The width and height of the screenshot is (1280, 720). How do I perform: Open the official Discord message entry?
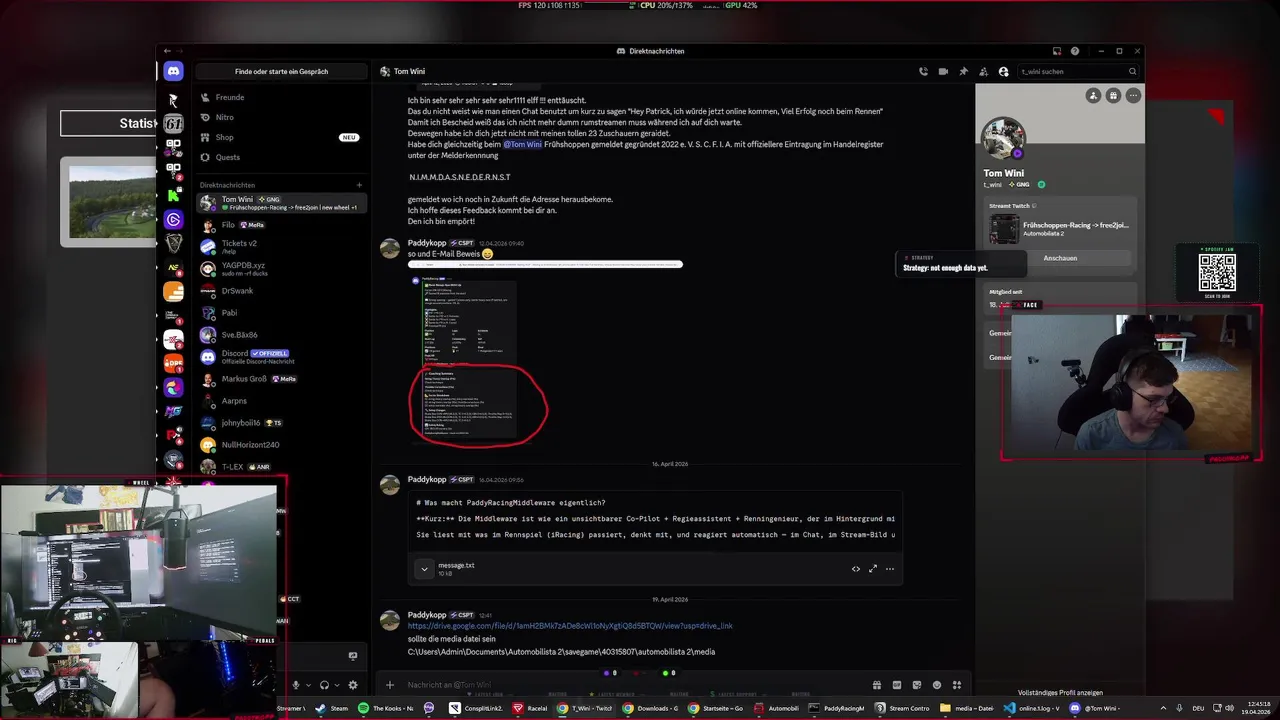(x=281, y=357)
